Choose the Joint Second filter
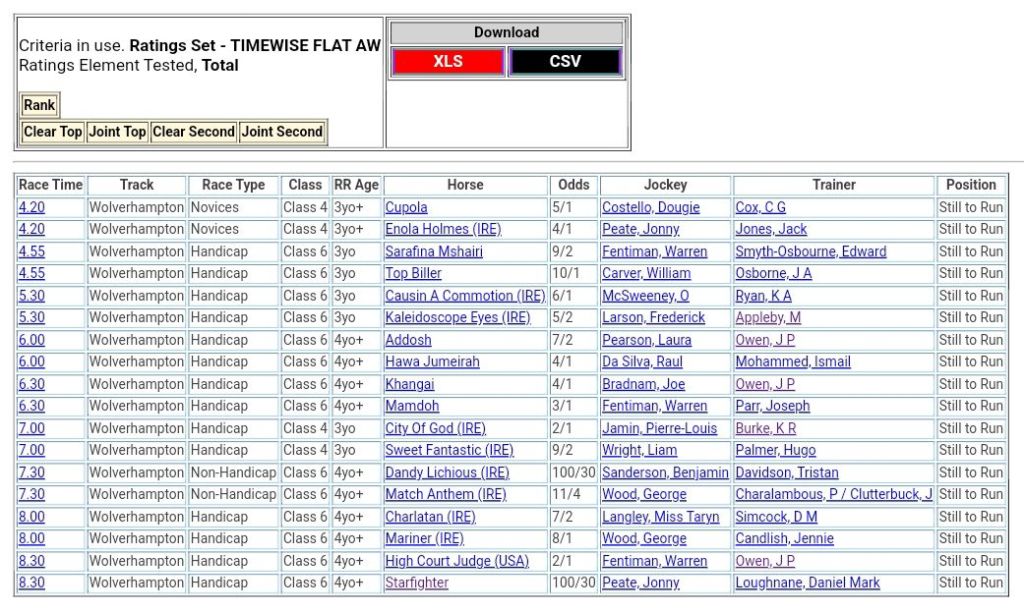This screenshot has width=1024, height=610. coord(282,132)
